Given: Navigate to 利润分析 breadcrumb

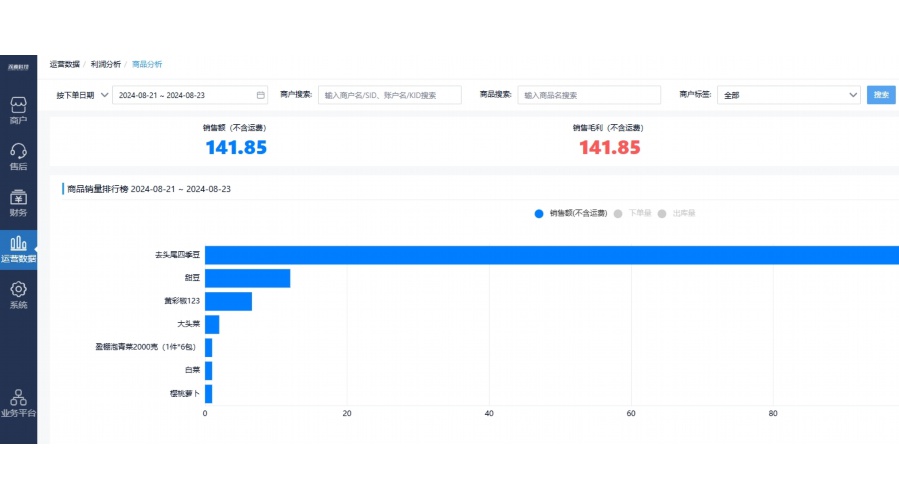Looking at the screenshot, I should [x=105, y=64].
